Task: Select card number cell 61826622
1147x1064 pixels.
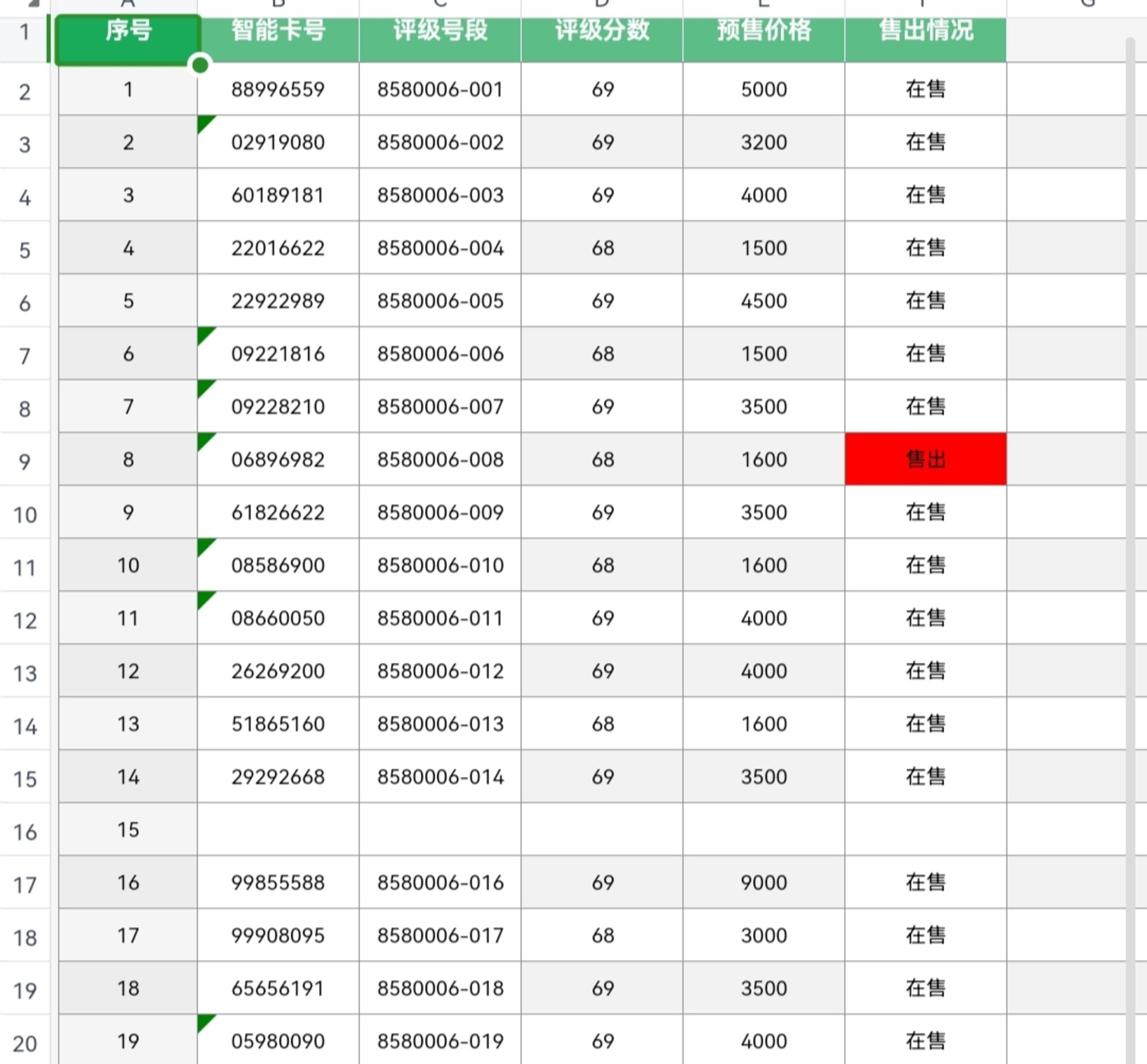Action: [x=278, y=512]
